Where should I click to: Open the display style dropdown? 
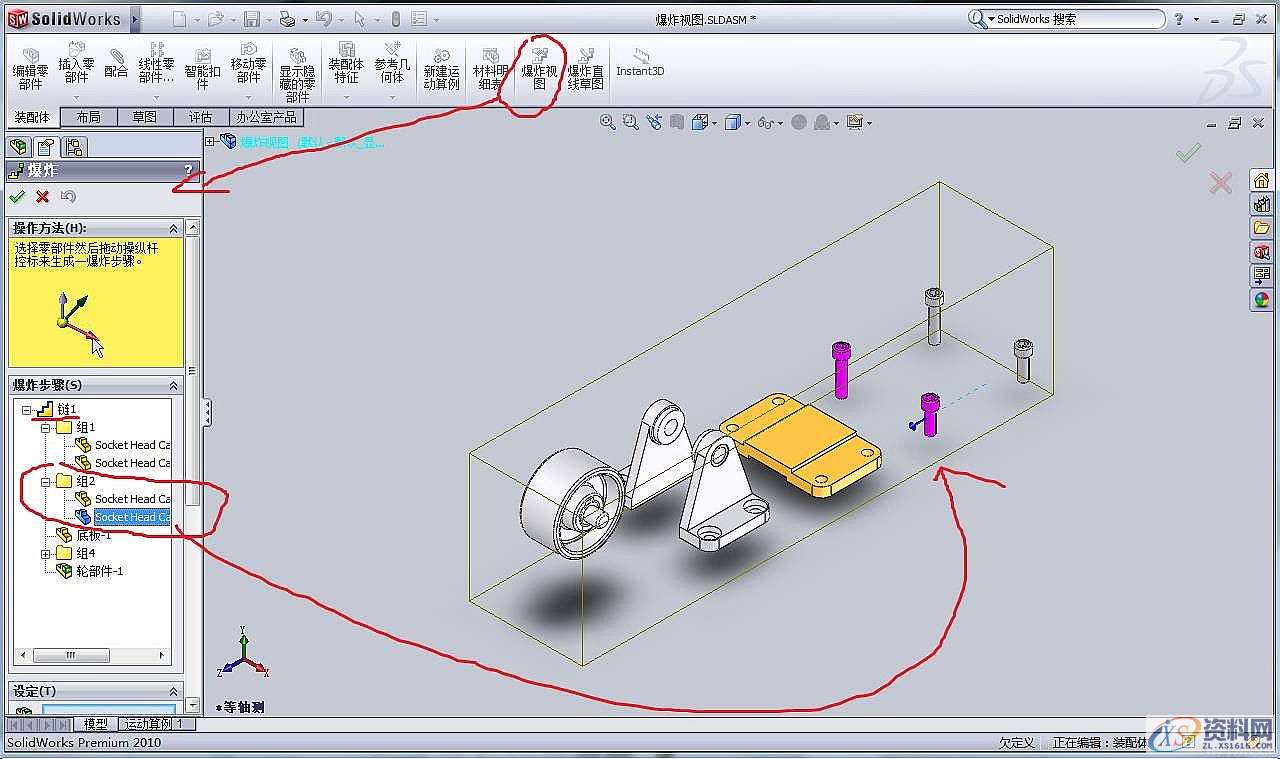(x=748, y=122)
